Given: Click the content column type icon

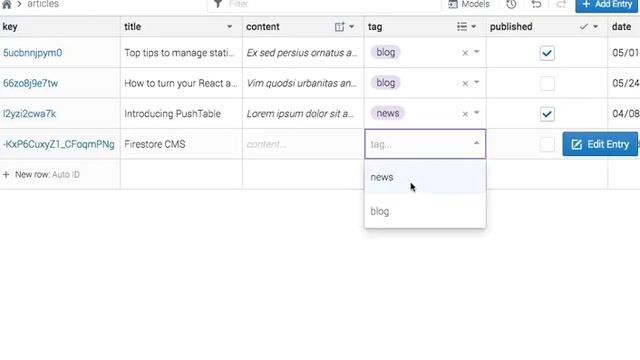Looking at the screenshot, I should (x=339, y=27).
